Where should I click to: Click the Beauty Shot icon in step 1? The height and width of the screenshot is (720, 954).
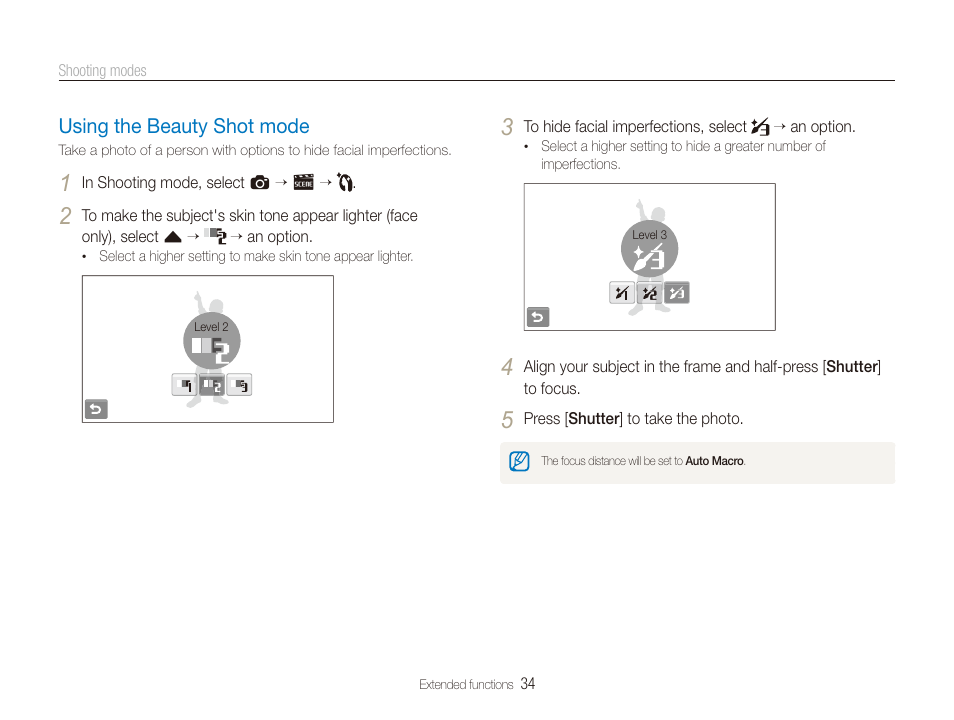pos(345,182)
